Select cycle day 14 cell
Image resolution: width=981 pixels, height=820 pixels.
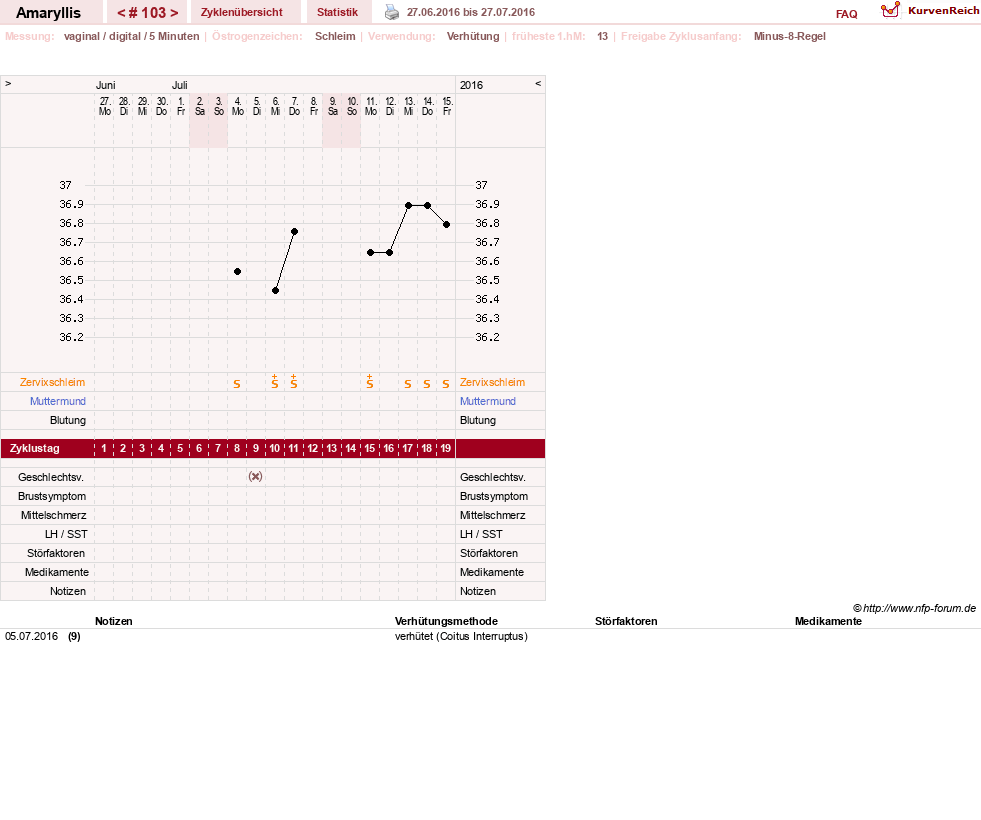(351, 448)
